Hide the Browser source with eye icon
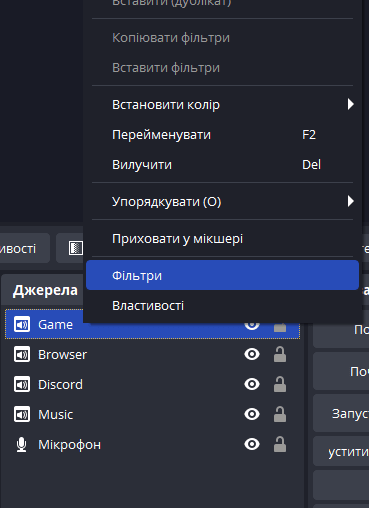This screenshot has width=369, height=508. (x=252, y=354)
